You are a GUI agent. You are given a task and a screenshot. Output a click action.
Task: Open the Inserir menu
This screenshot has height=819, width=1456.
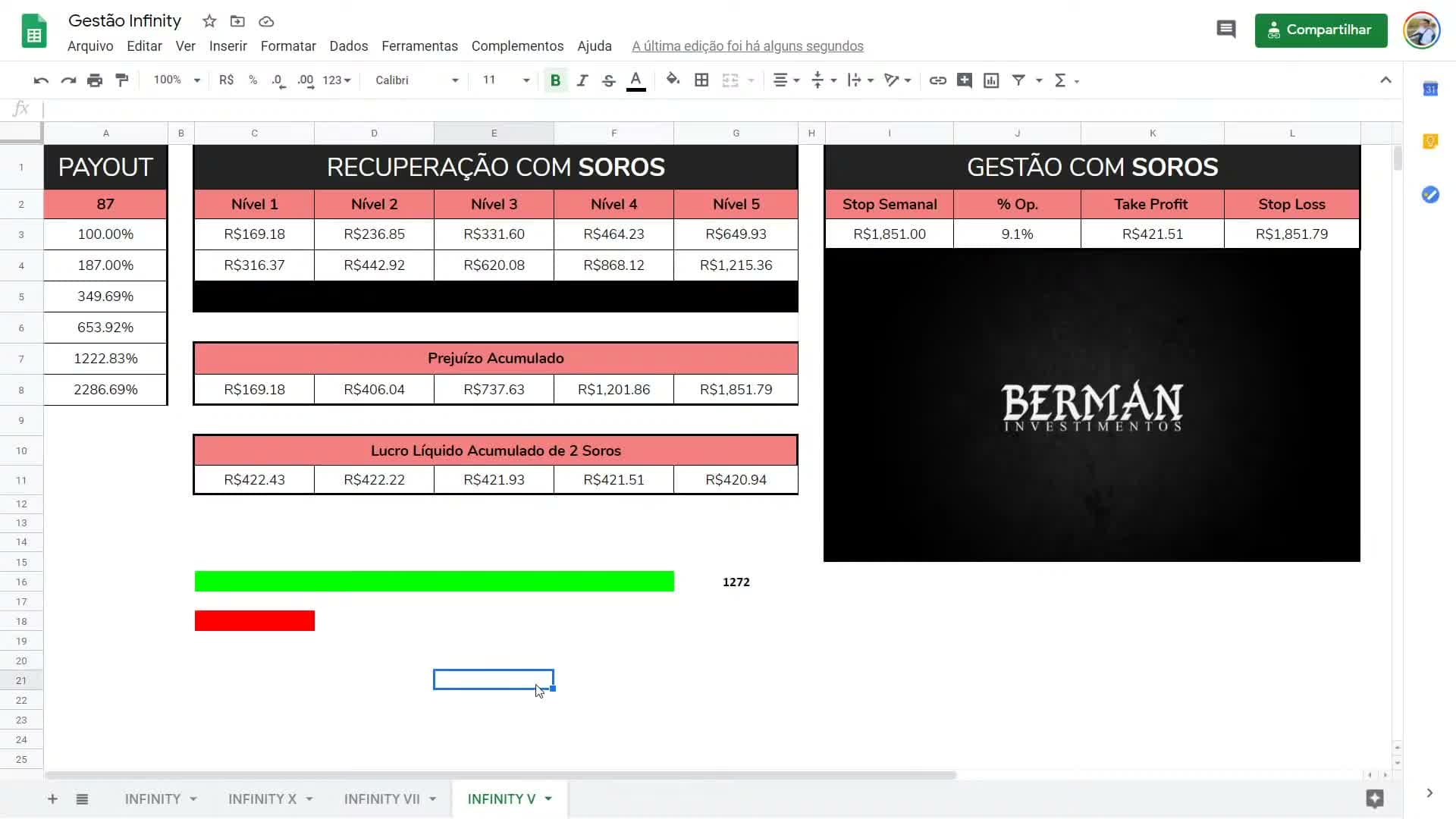coord(228,46)
